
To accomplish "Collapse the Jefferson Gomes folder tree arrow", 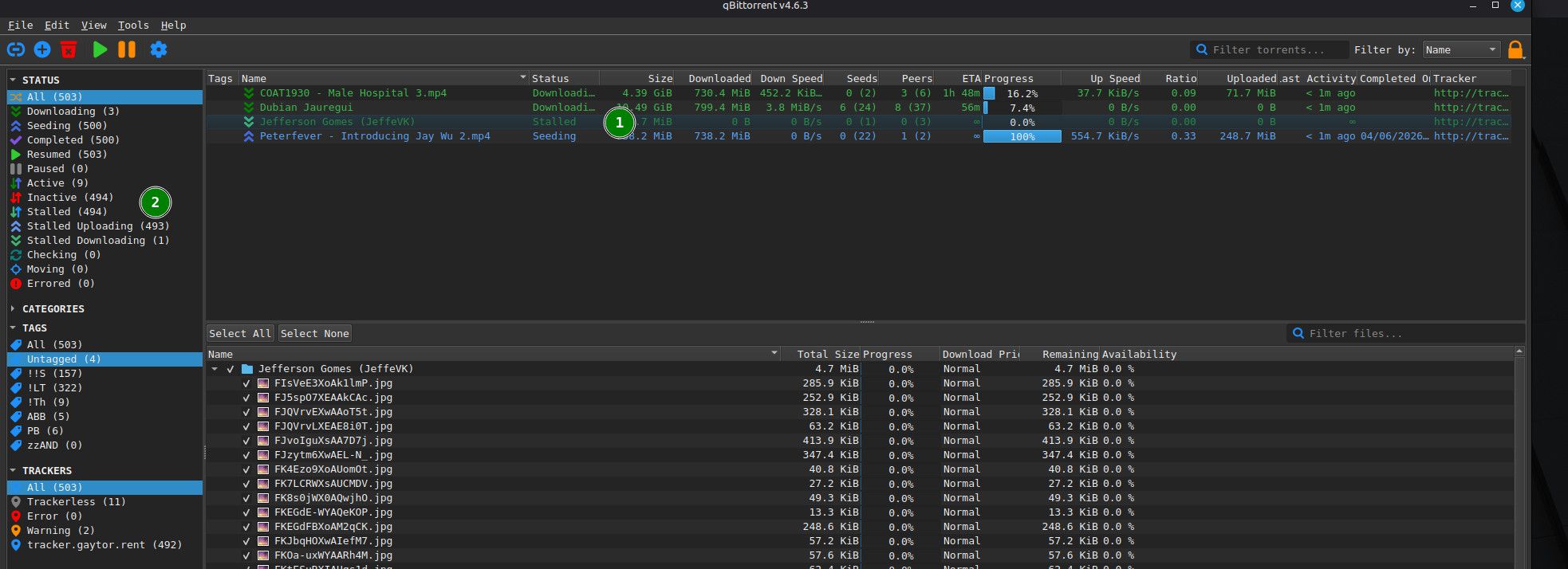I will point(215,369).
